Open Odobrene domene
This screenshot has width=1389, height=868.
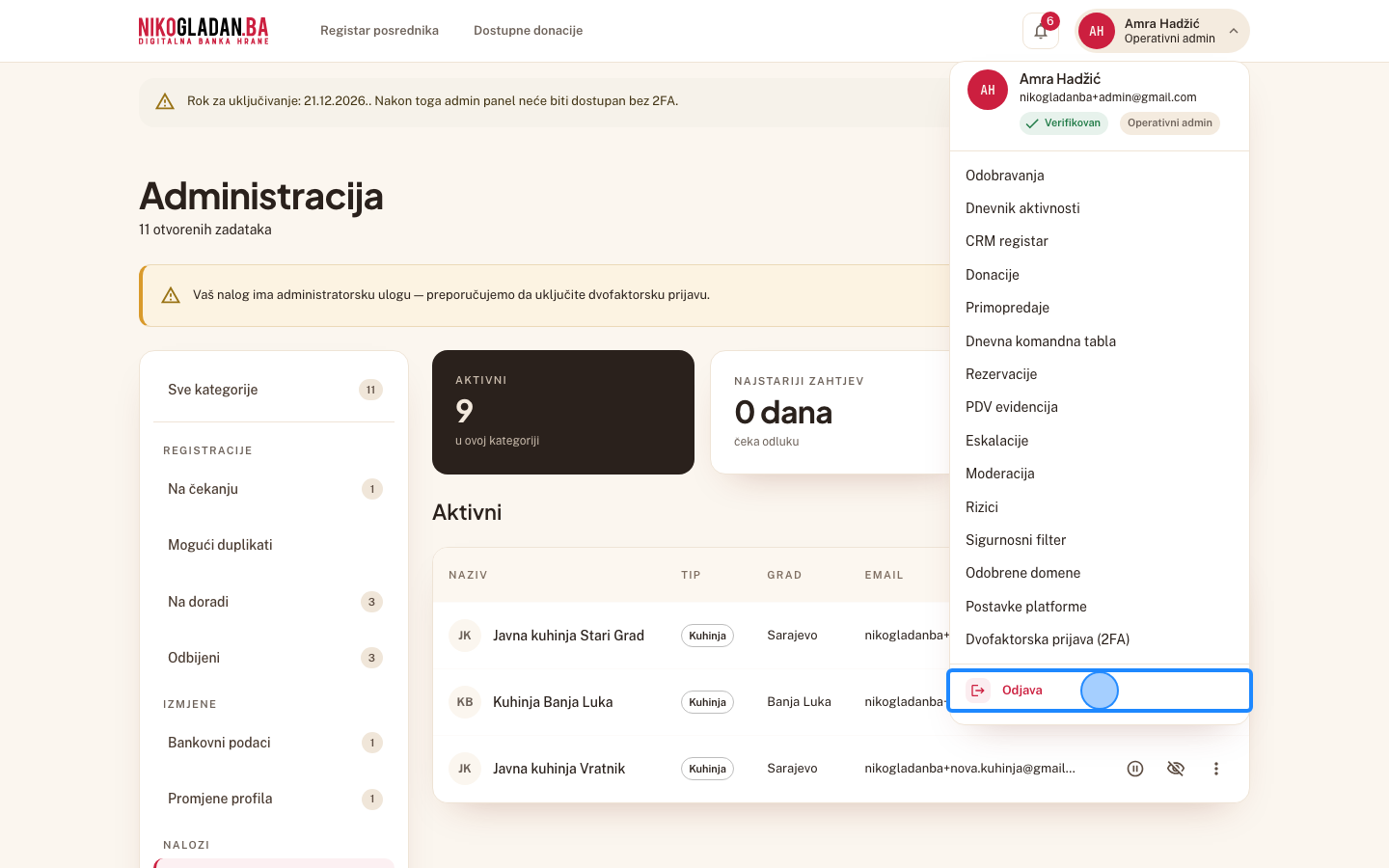tap(1100, 573)
